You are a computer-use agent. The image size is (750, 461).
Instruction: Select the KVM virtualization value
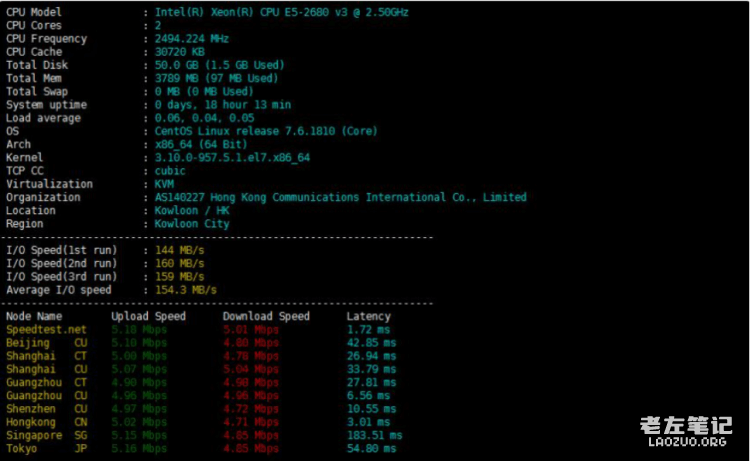164,184
